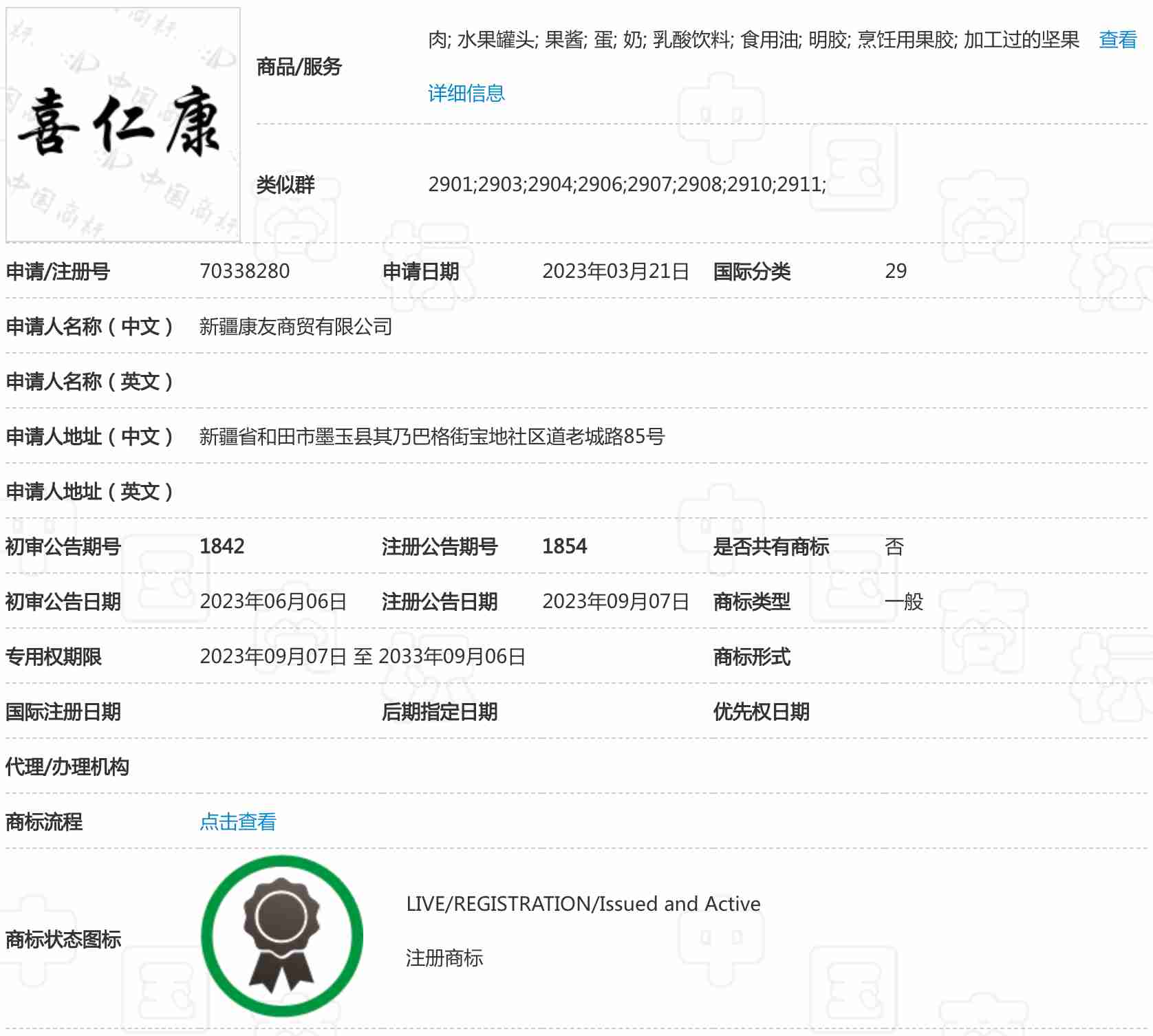Click the registration announcement issue number 1854

click(564, 546)
